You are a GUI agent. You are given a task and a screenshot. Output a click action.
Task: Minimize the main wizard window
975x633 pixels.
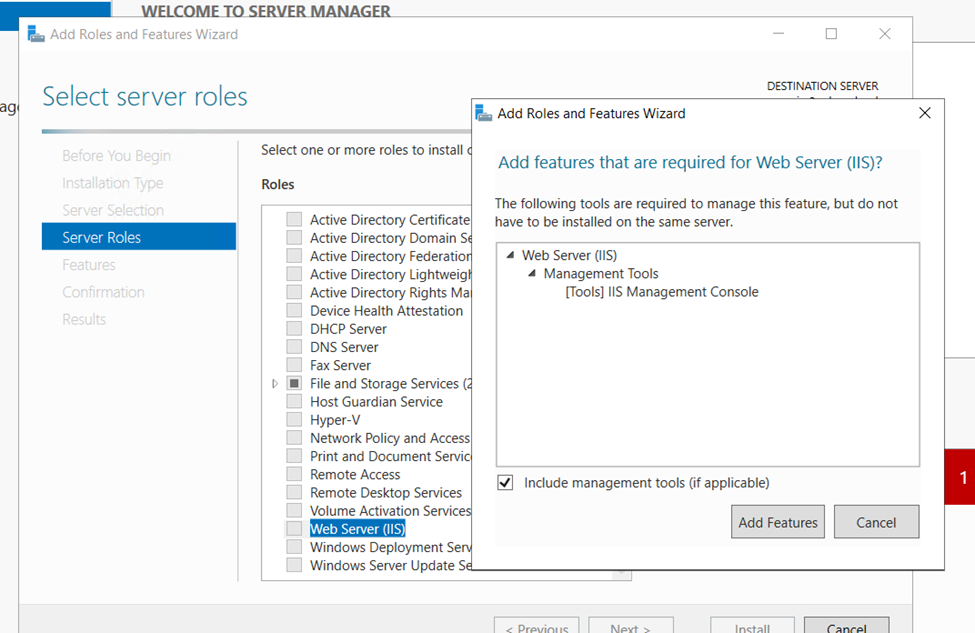[778, 34]
